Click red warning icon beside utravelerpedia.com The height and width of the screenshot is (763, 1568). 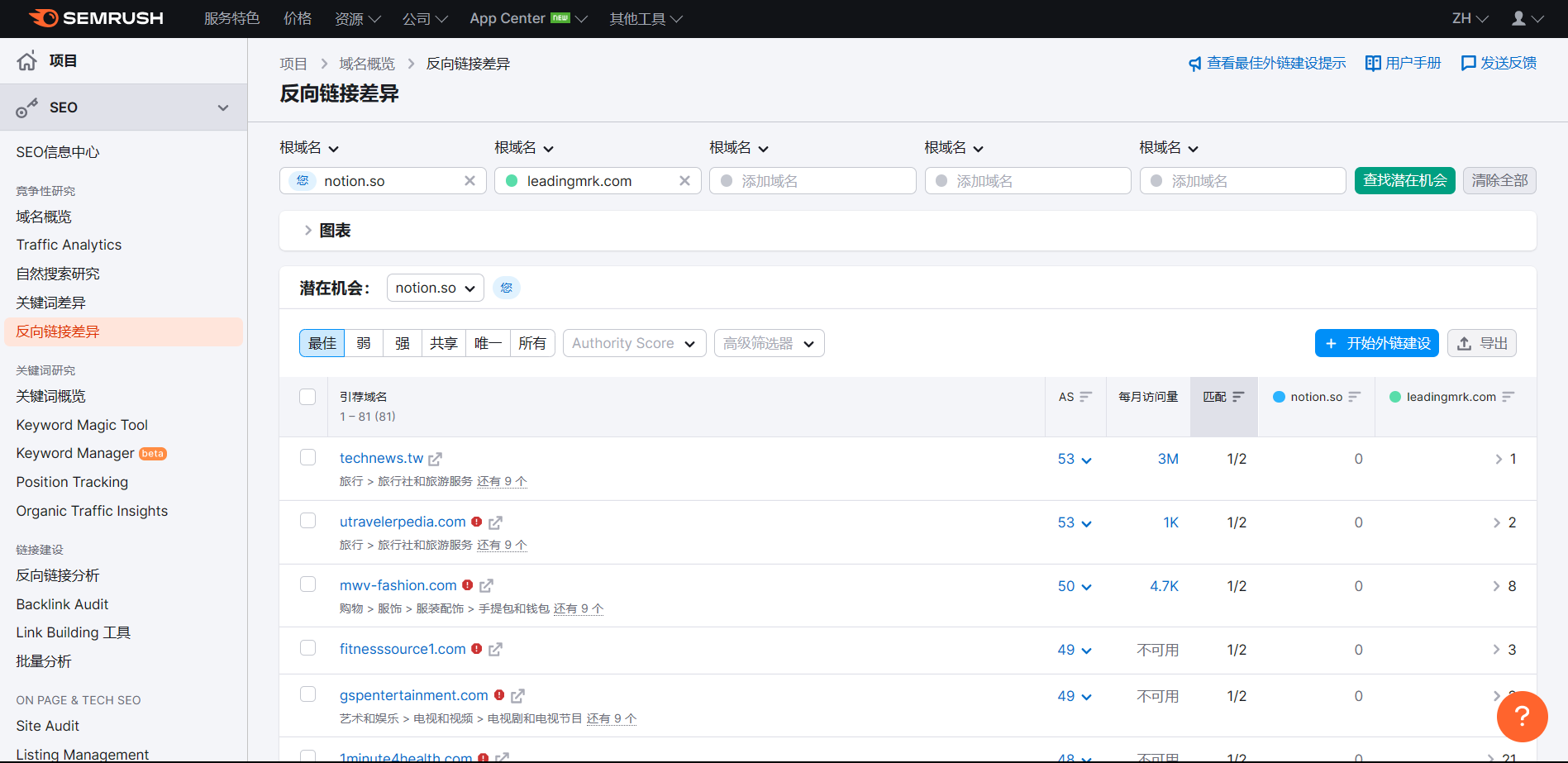pyautogui.click(x=477, y=522)
